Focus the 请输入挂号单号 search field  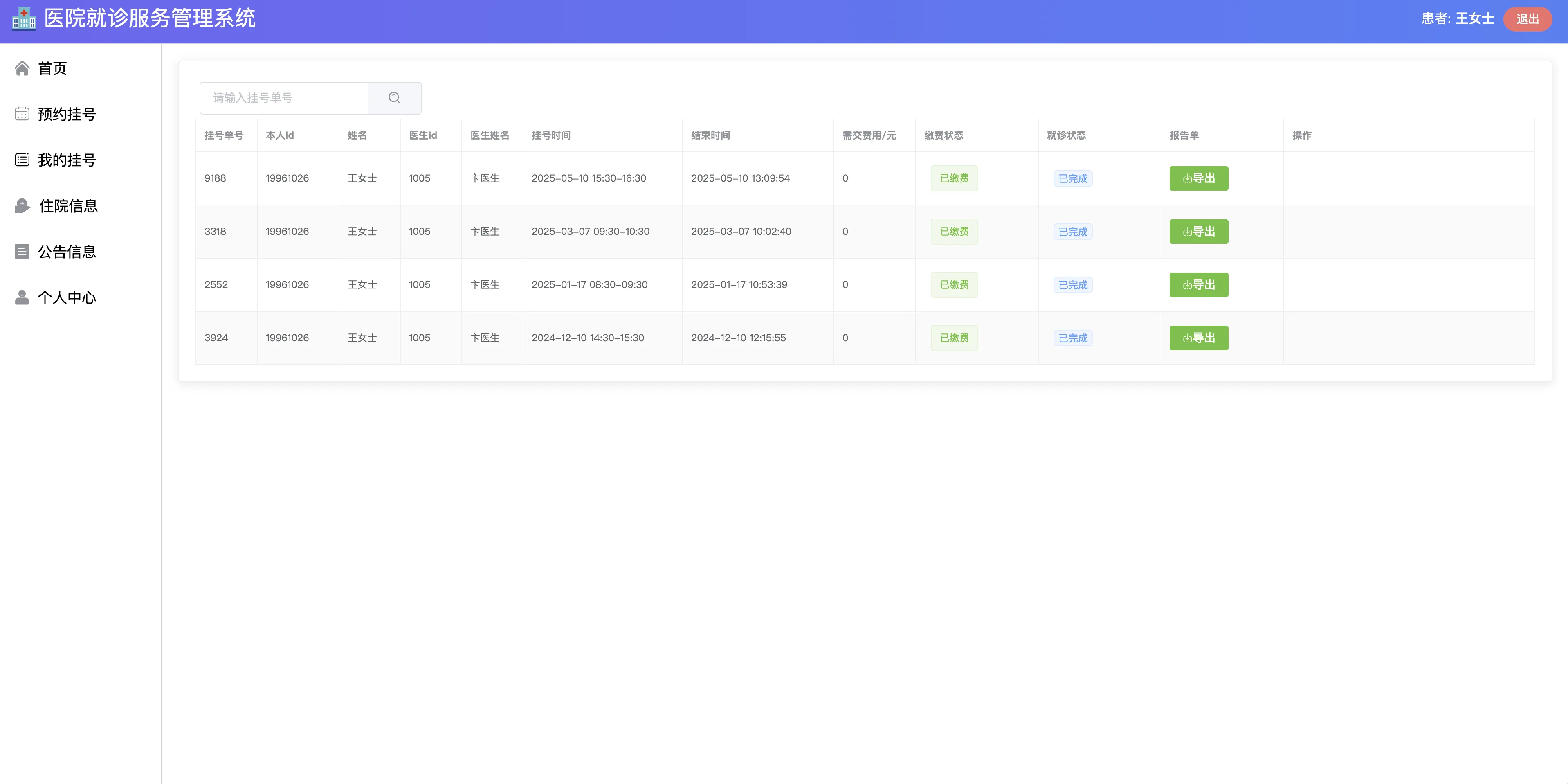click(284, 98)
